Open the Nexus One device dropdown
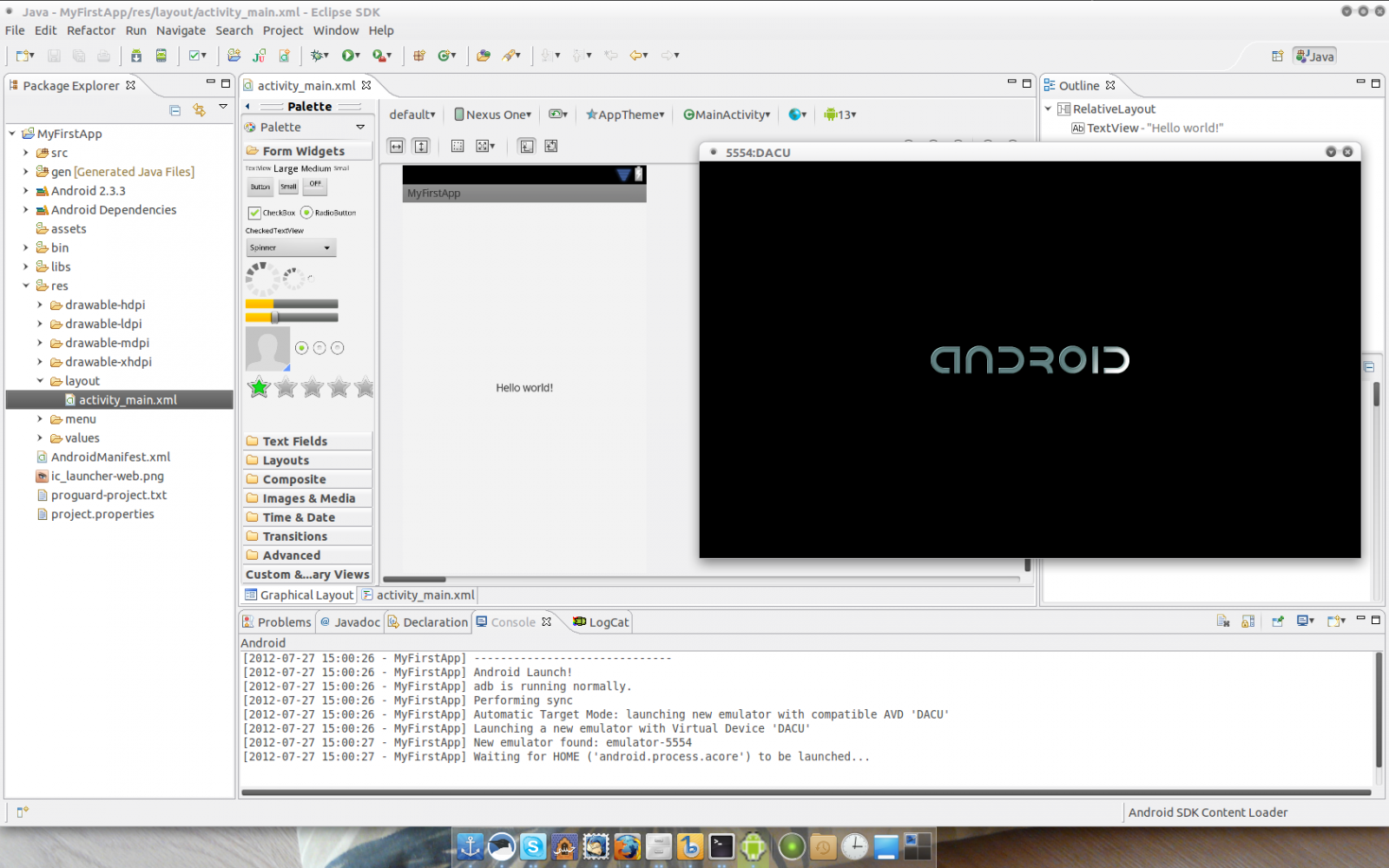Screen dimensions: 1389x868 (x=492, y=115)
